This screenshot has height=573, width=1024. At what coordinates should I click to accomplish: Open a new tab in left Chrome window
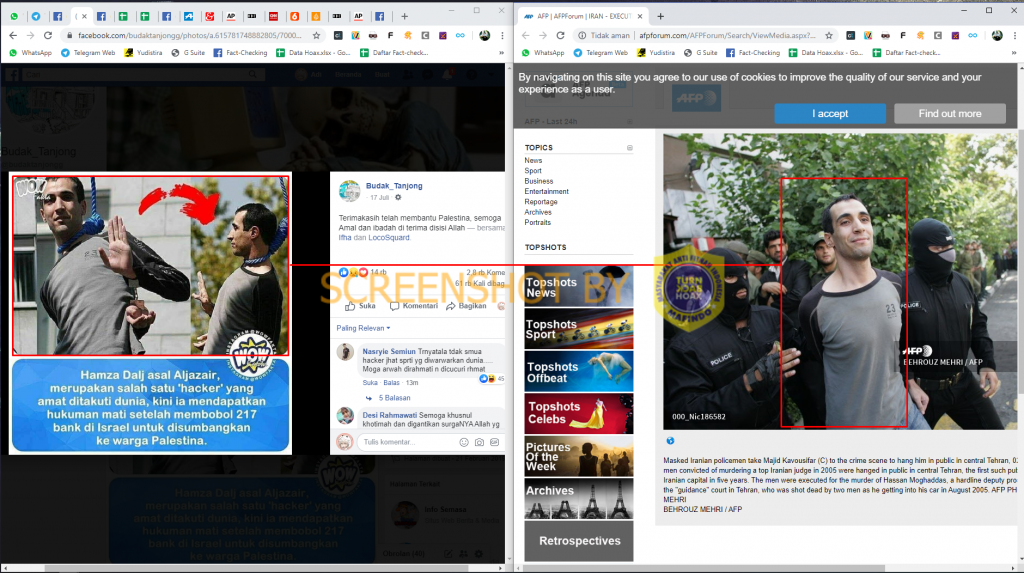404,16
